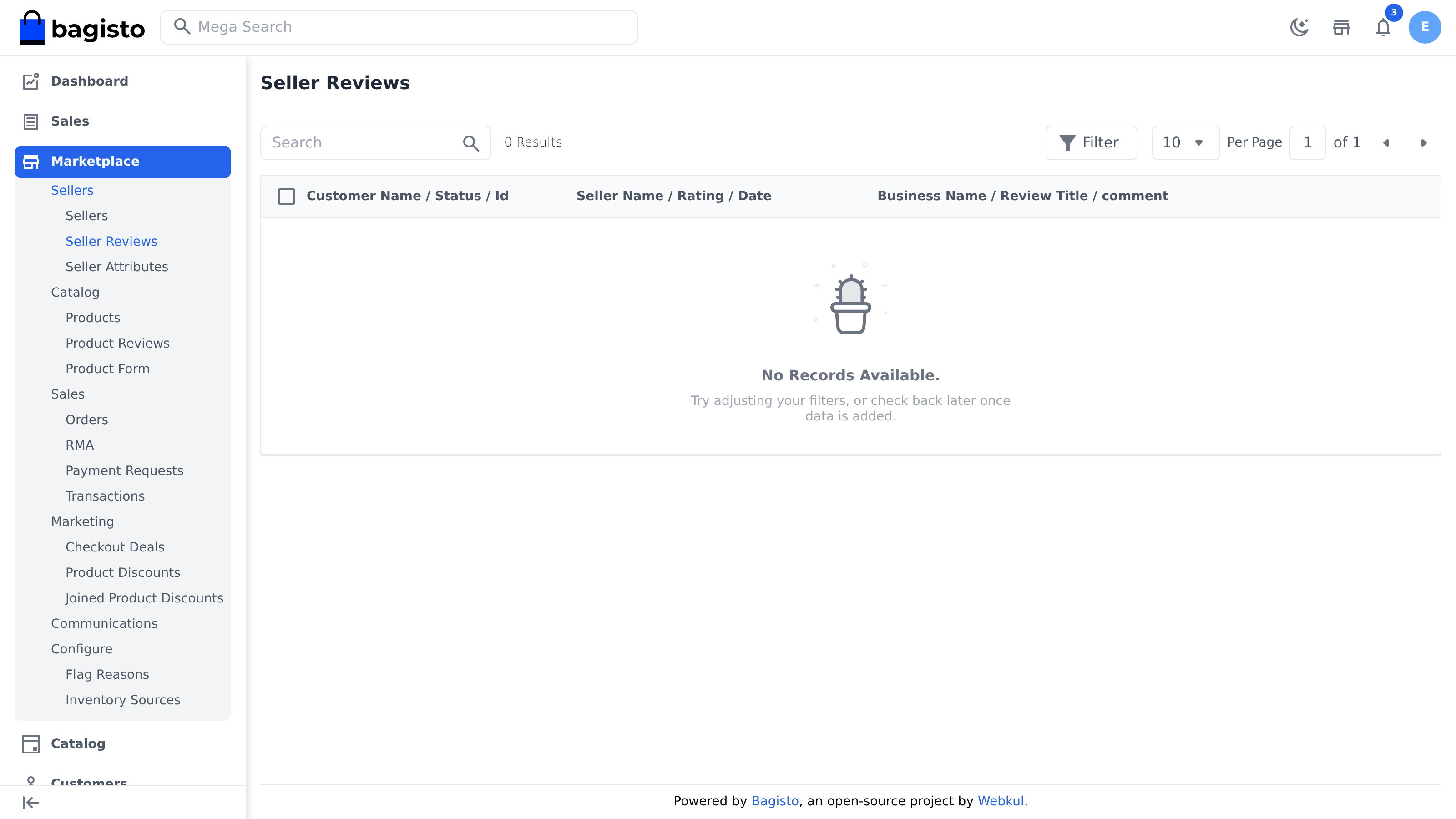Select the Sellers group heading

pos(72,191)
